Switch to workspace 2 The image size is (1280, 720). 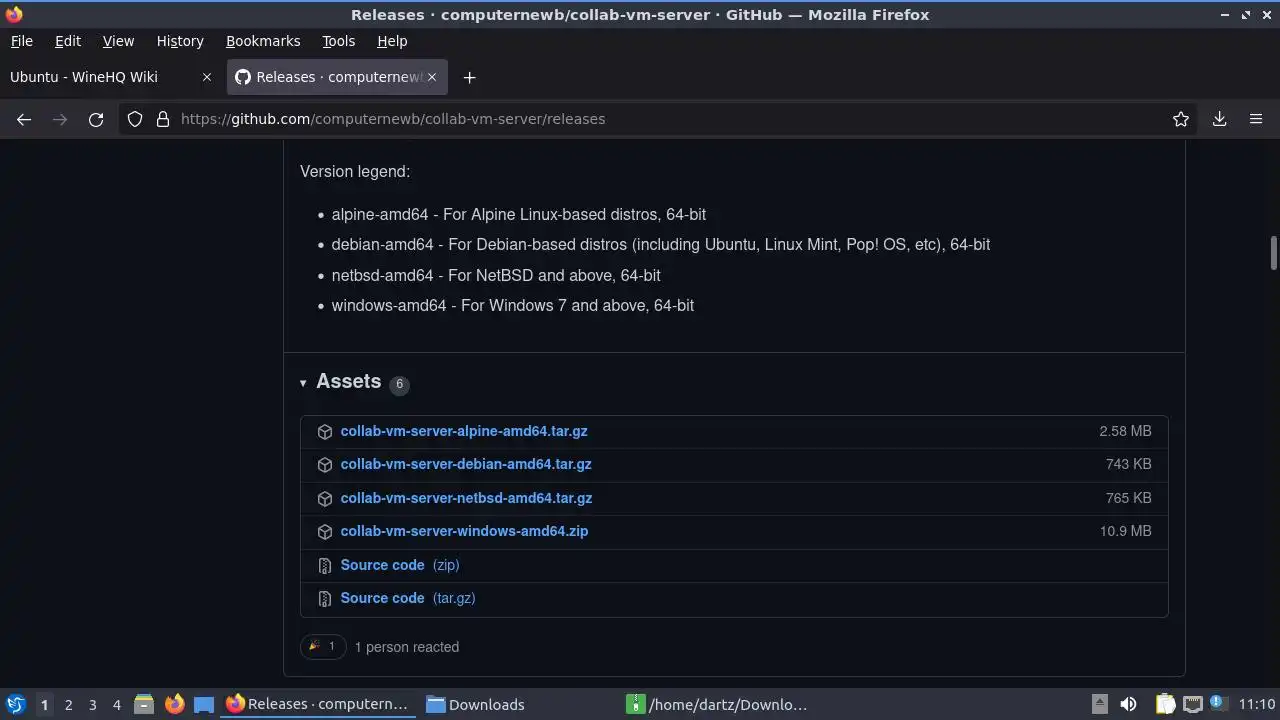(68, 704)
